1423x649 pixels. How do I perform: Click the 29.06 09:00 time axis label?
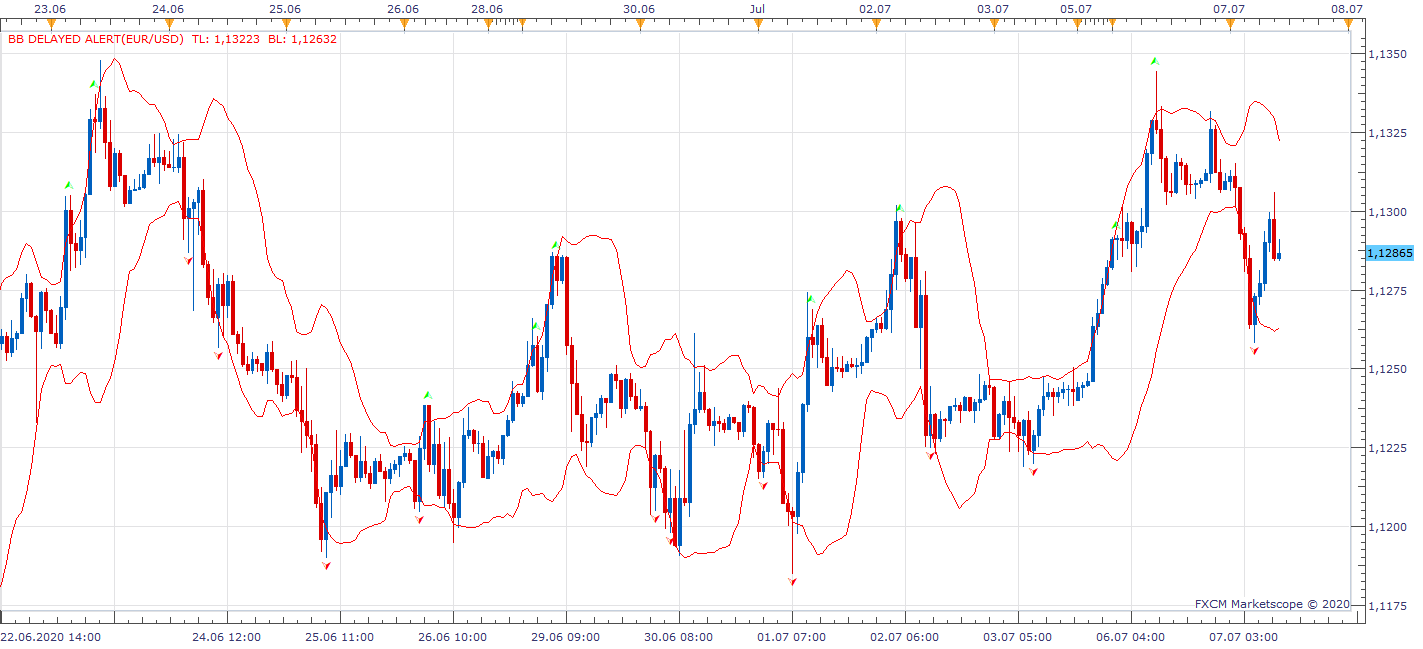[x=566, y=637]
